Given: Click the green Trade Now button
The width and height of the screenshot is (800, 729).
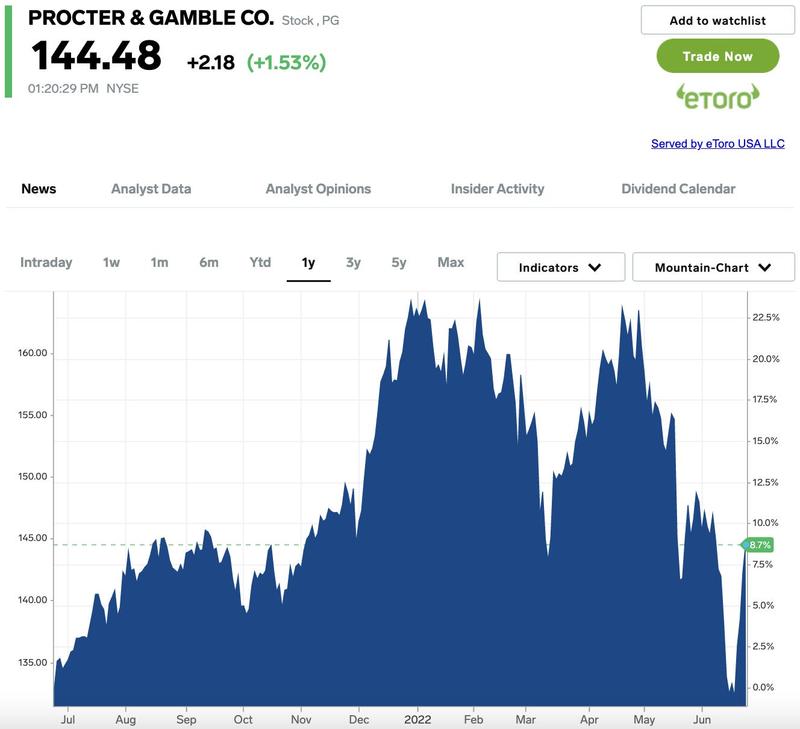Looking at the screenshot, I should click(x=717, y=56).
